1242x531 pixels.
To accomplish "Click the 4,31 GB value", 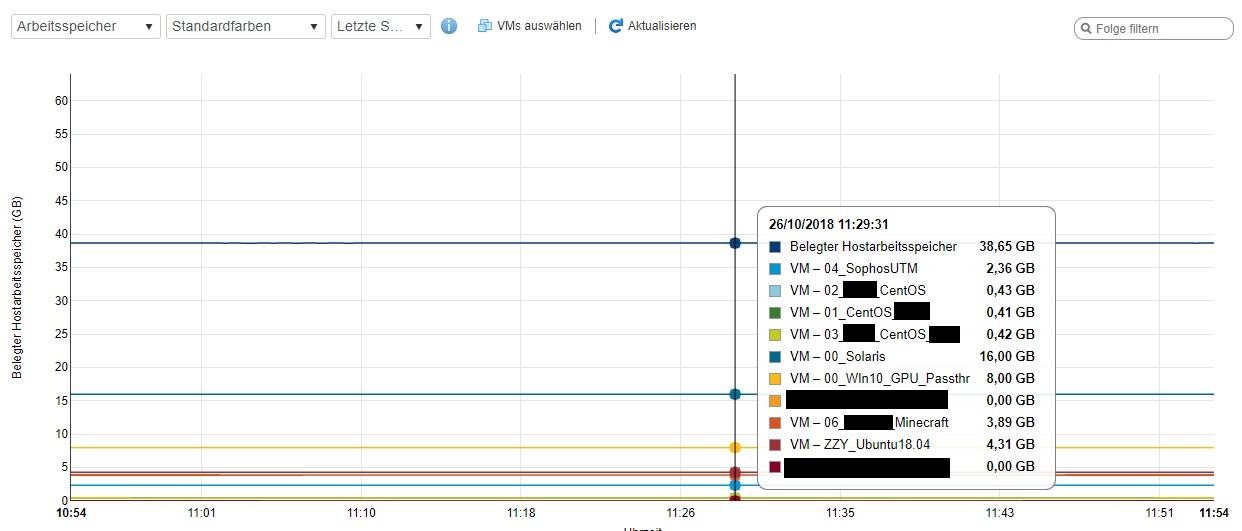I will click(1011, 445).
